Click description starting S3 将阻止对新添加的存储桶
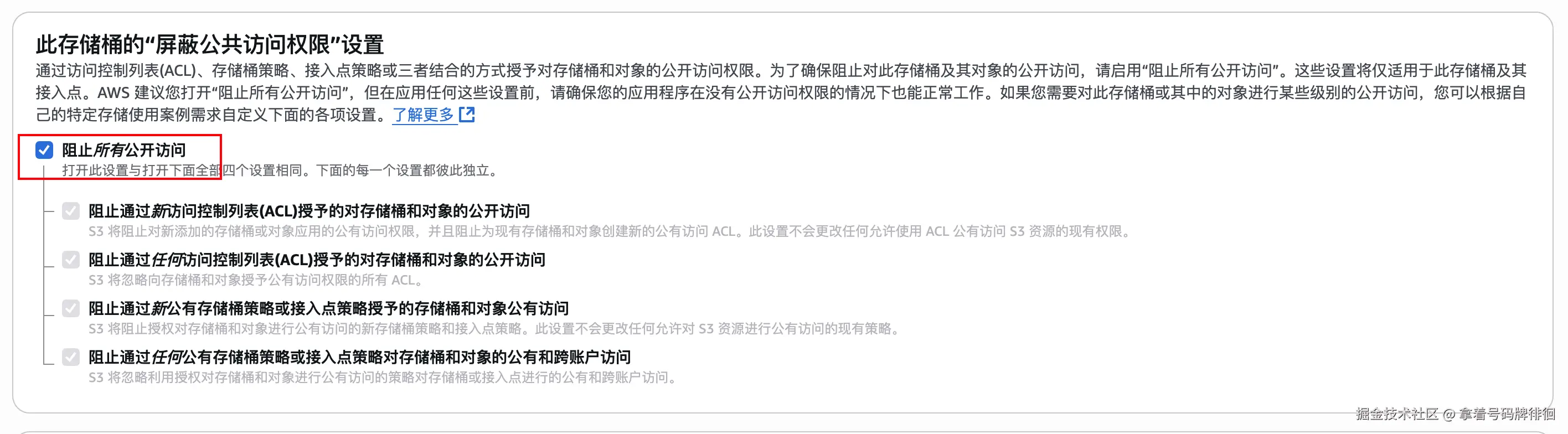This screenshot has height=434, width=1568. click(x=611, y=231)
